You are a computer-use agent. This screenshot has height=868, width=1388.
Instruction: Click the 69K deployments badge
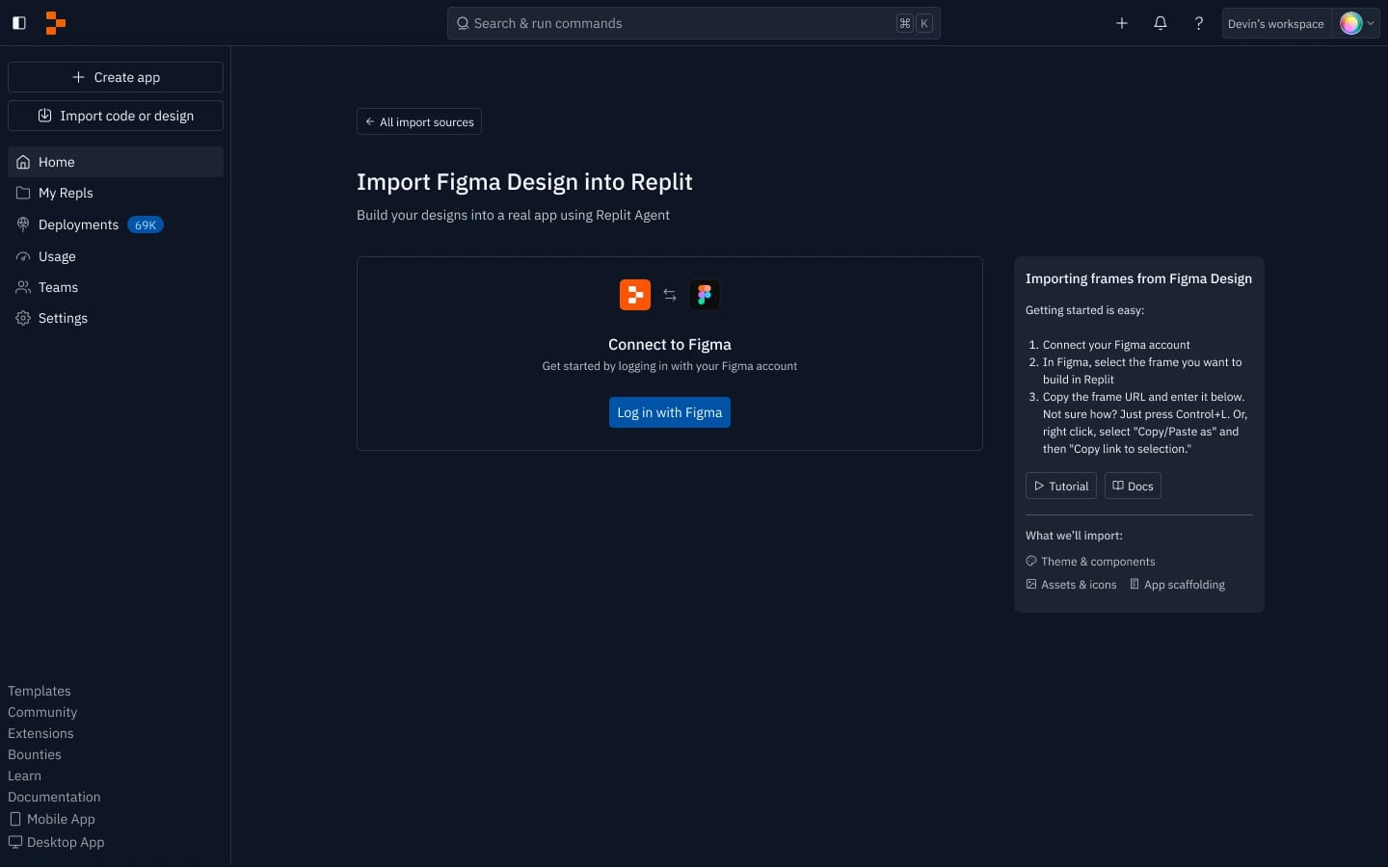[146, 224]
